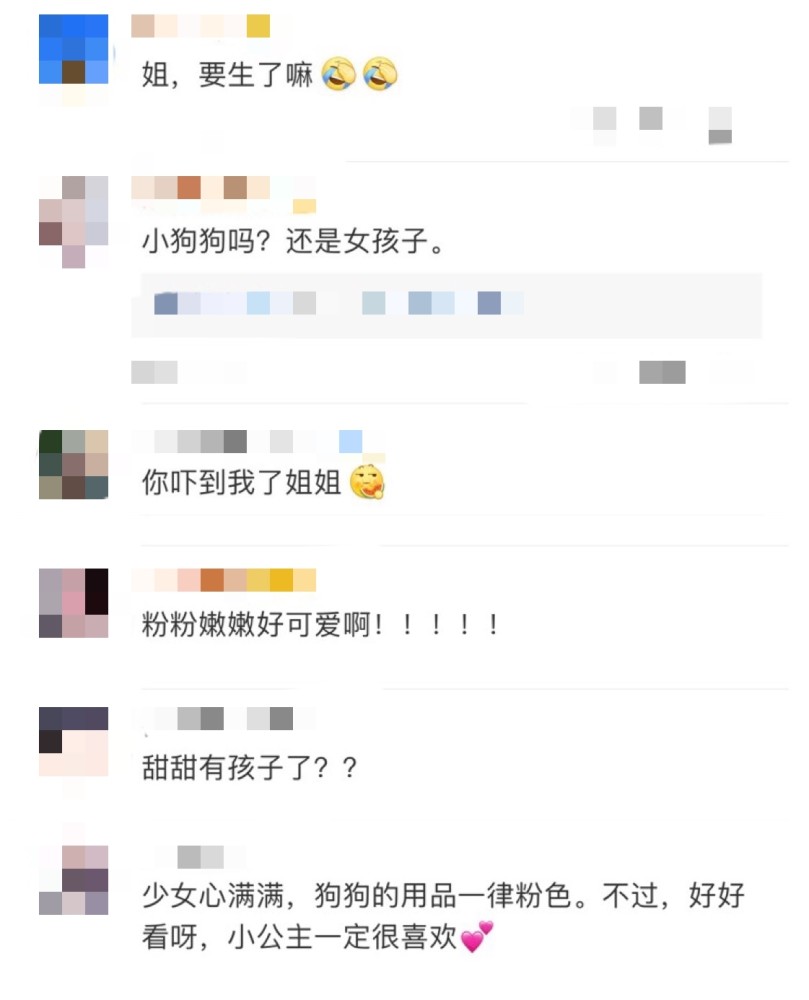Select the comment "粉粉嫩嫩好可爱啊！！！！！"
This screenshot has height=1000, width=809.
click(x=321, y=624)
